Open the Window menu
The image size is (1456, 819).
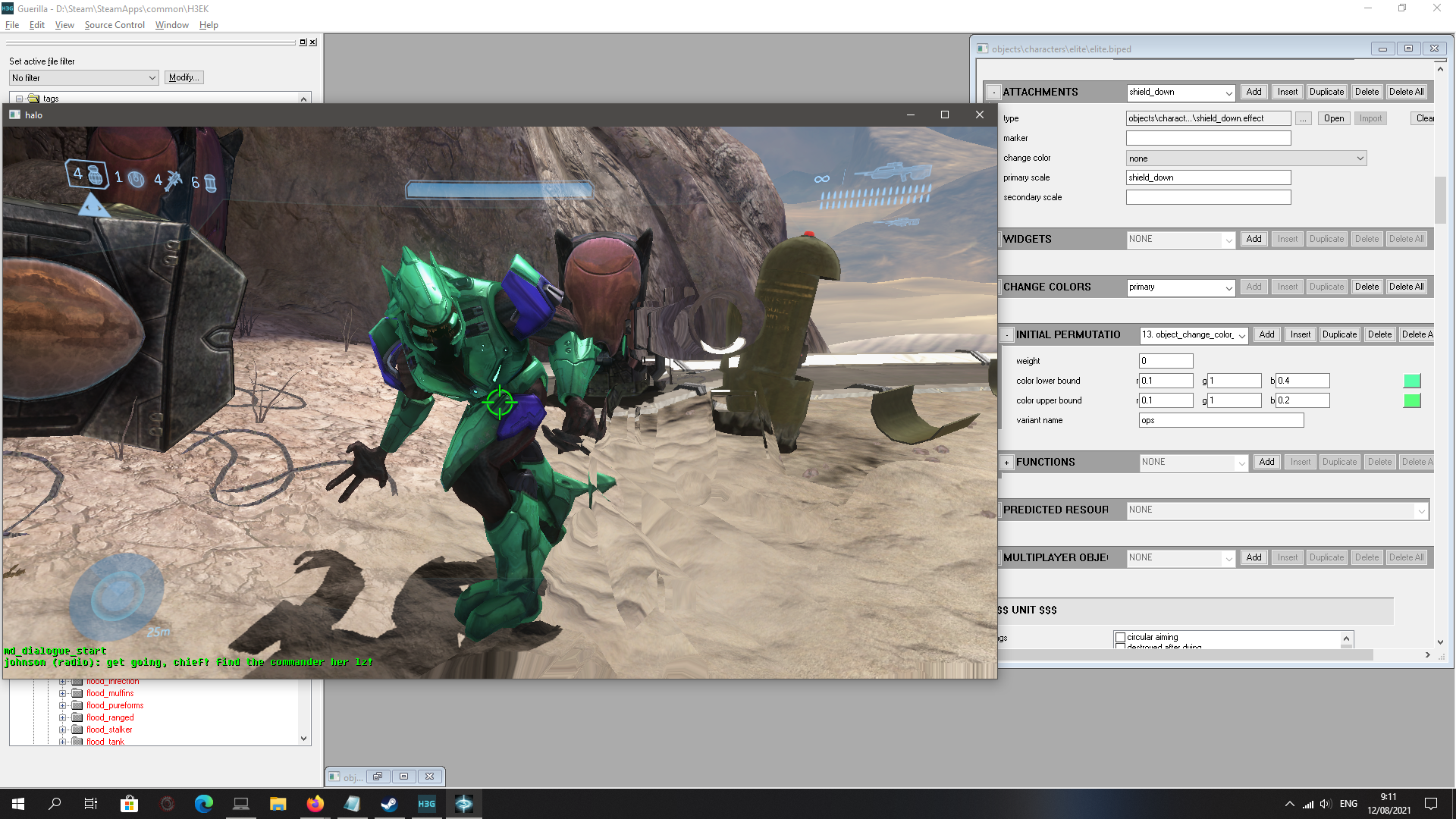pyautogui.click(x=171, y=25)
